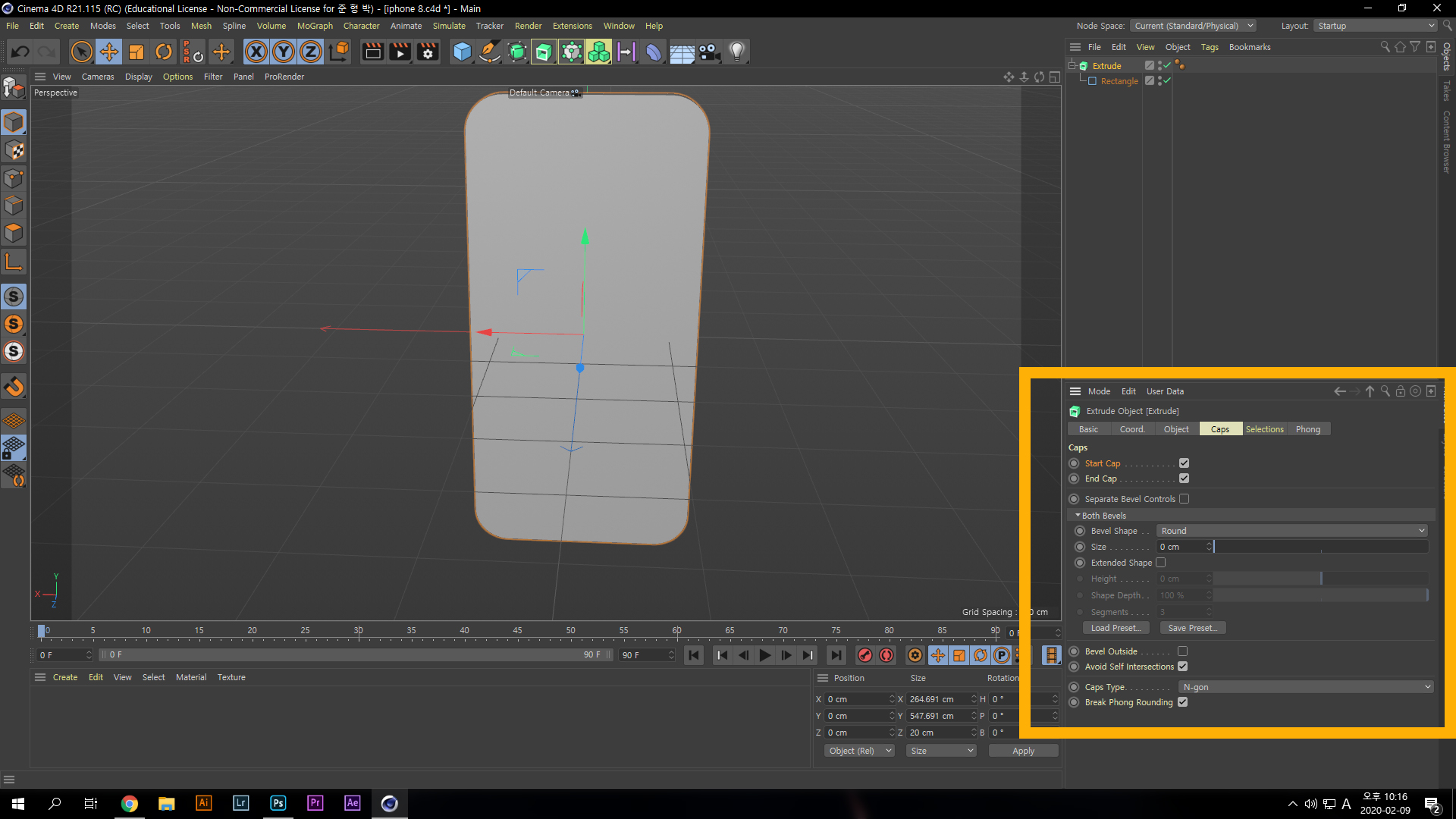Click the Record Active Objects keyframe button
The width and height of the screenshot is (1456, 819).
[864, 655]
